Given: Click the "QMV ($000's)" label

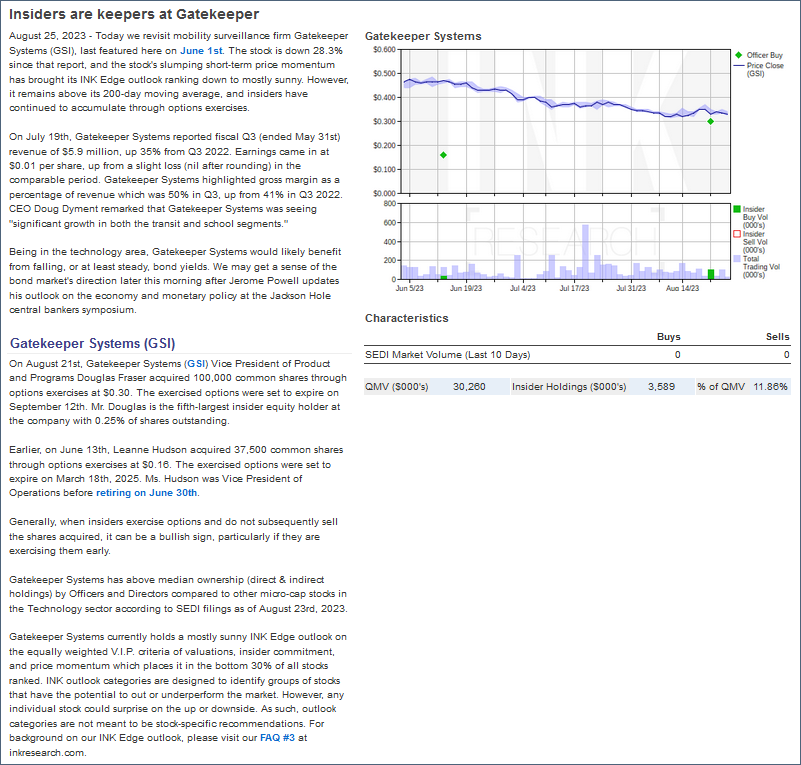Looking at the screenshot, I should point(396,387).
